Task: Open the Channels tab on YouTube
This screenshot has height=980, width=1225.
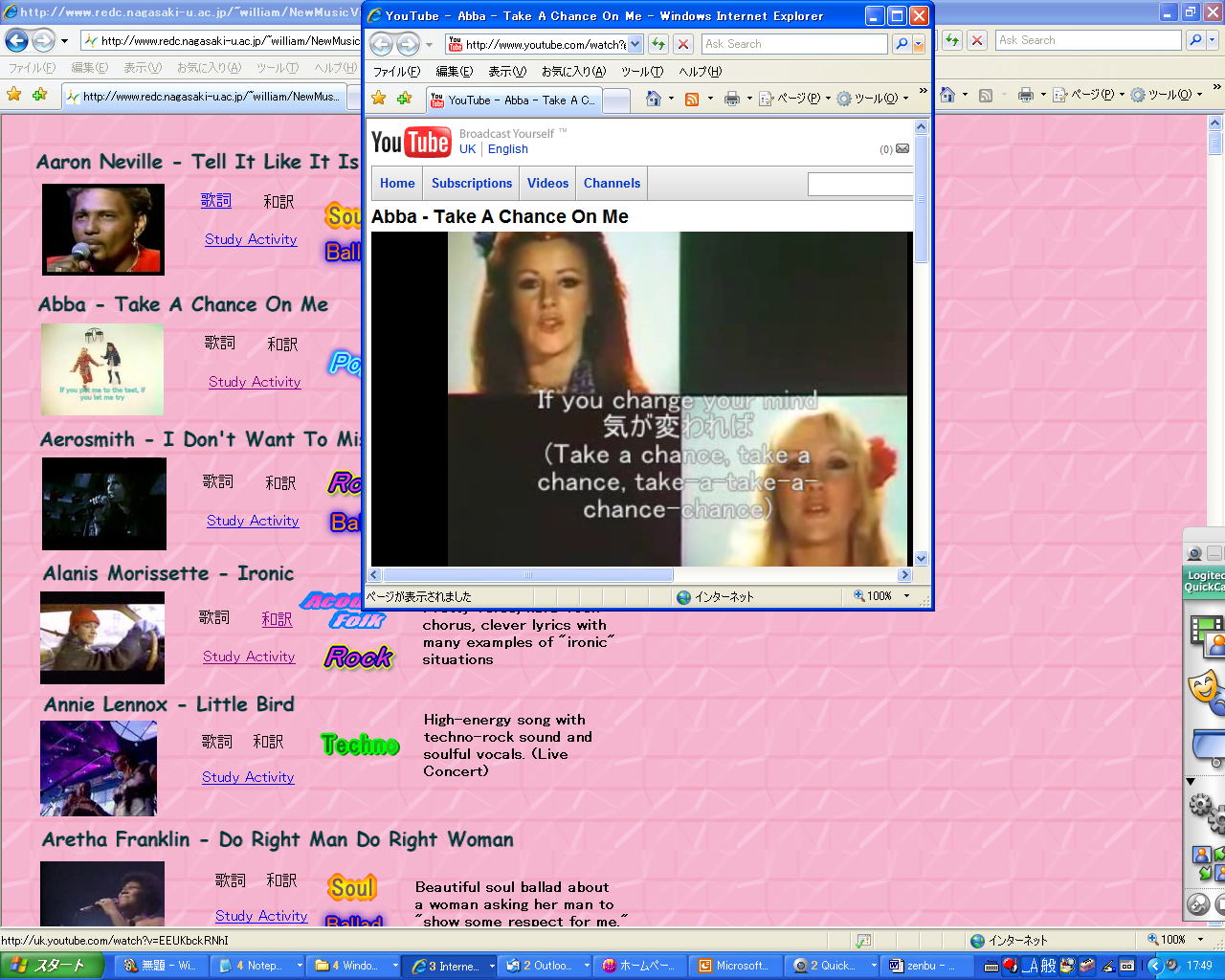Action: tap(612, 183)
